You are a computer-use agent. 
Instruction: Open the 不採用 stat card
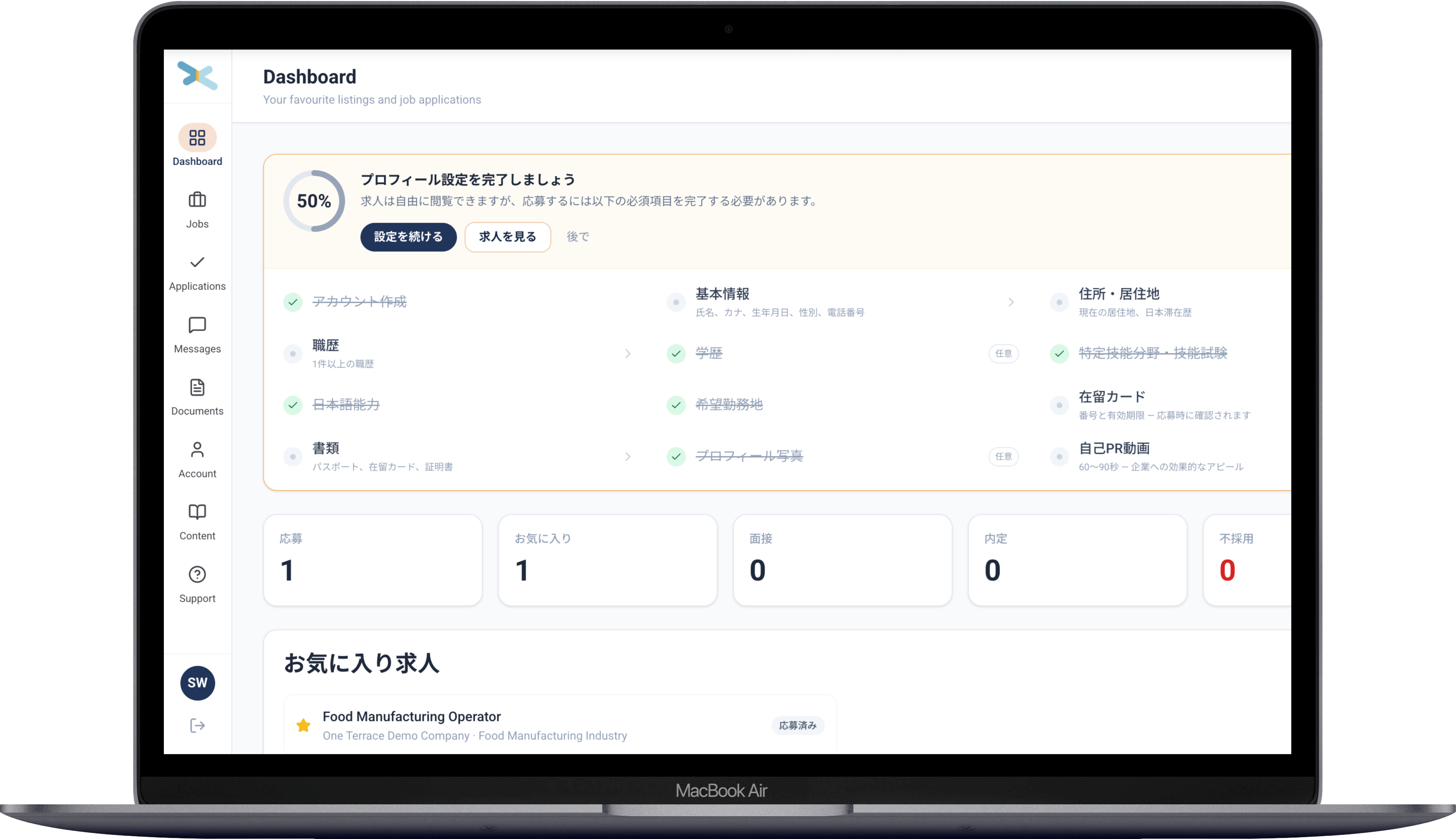[1247, 560]
